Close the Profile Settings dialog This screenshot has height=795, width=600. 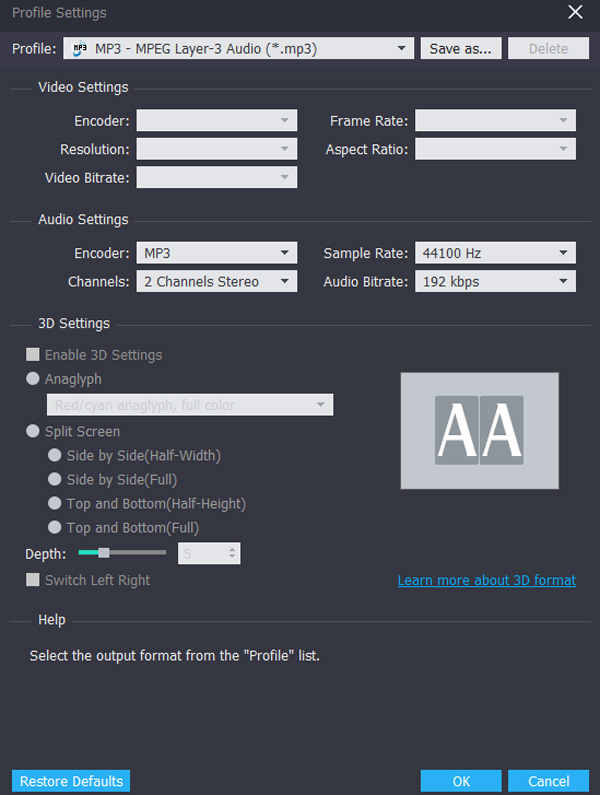click(575, 13)
